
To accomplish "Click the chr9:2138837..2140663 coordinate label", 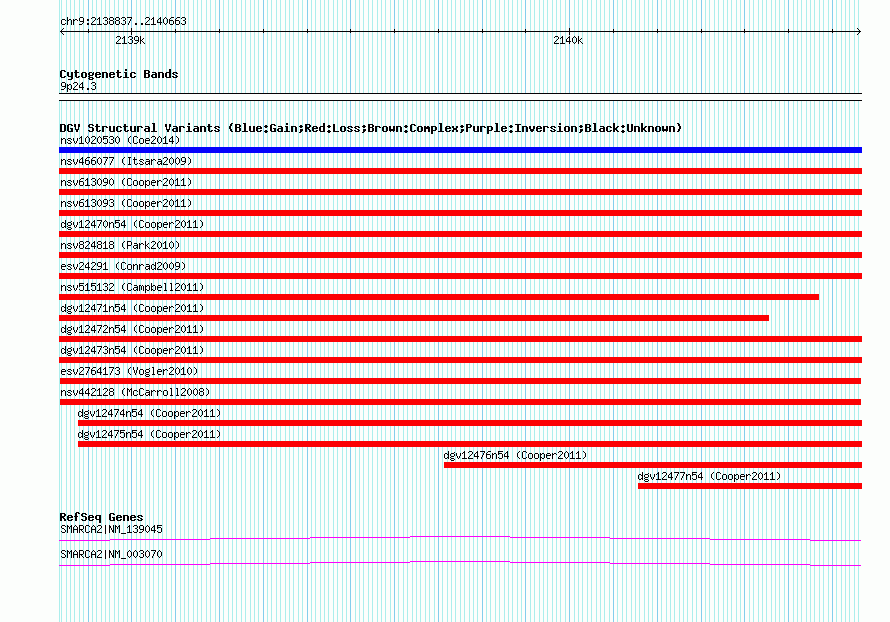I will coord(123,21).
